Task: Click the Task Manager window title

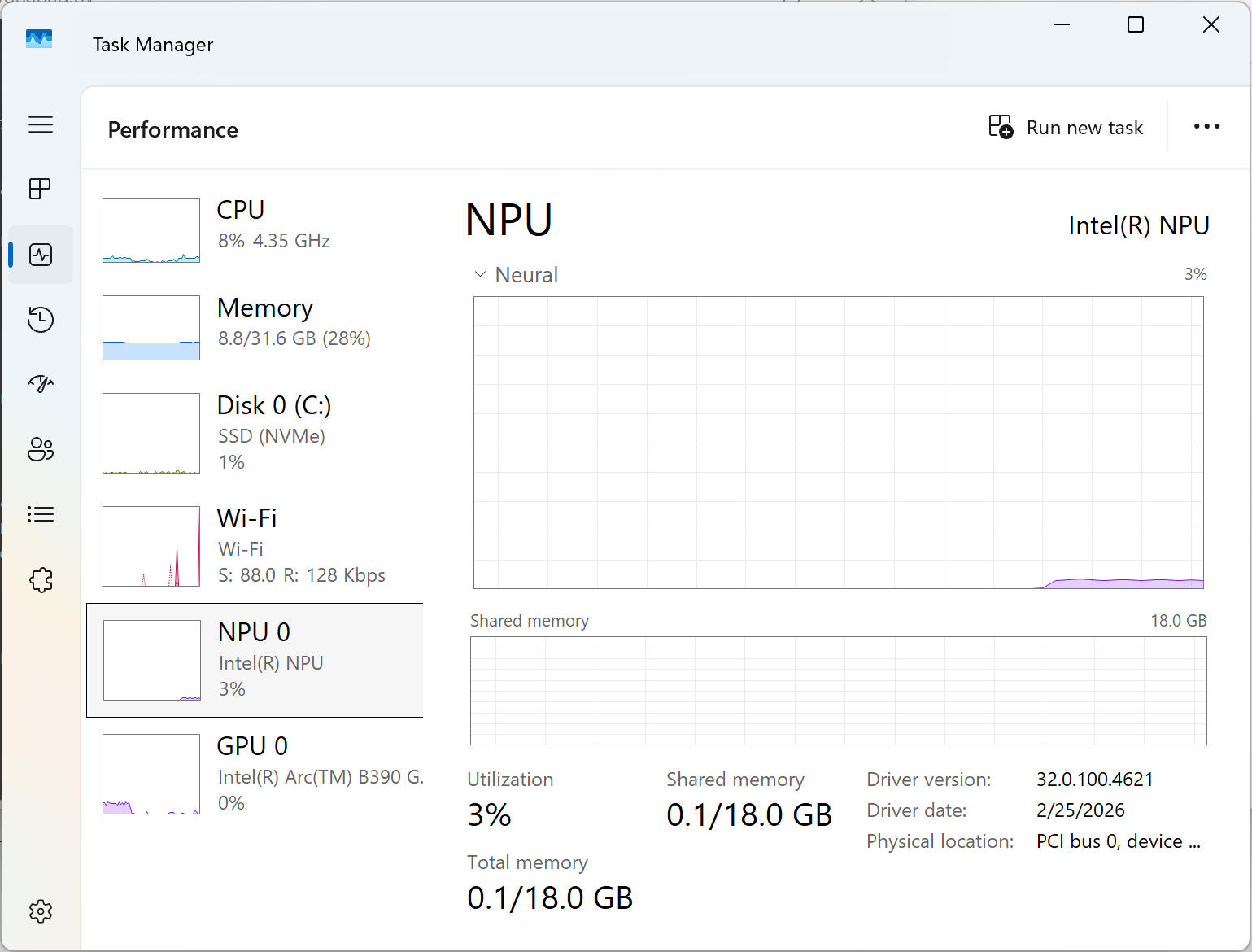Action: click(x=153, y=45)
